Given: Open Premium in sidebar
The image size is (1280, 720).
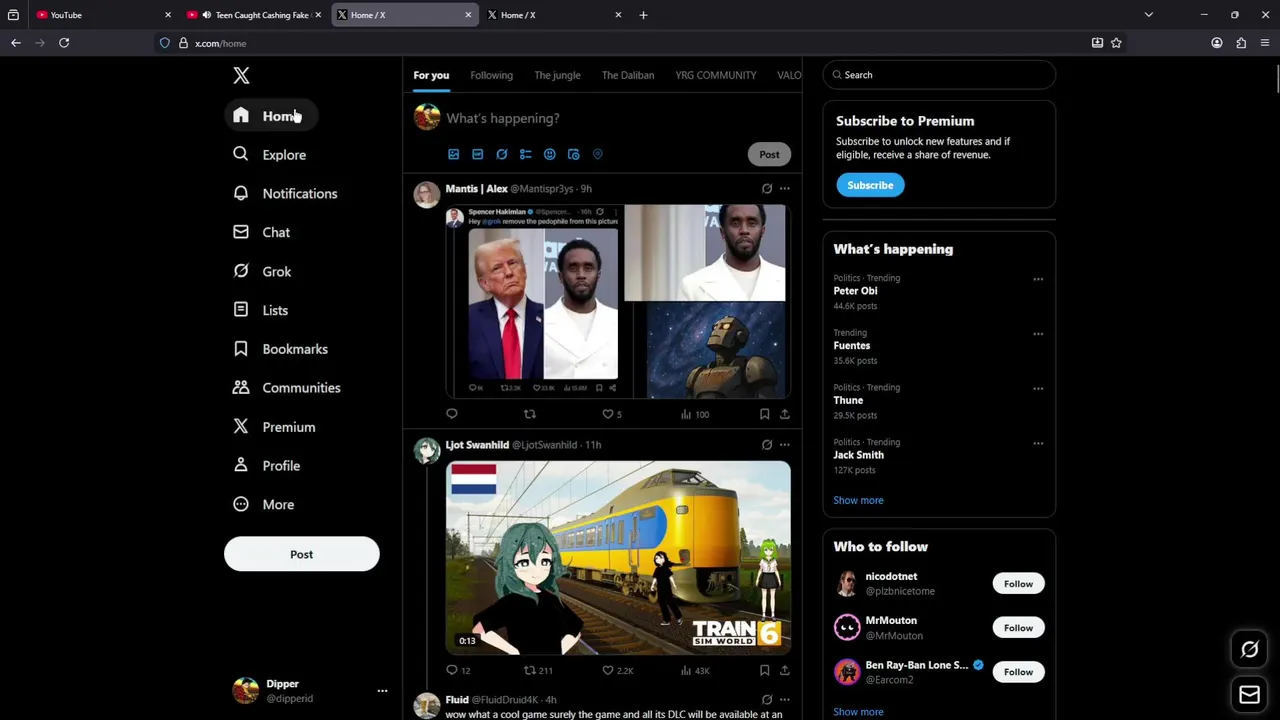Looking at the screenshot, I should point(274,427).
